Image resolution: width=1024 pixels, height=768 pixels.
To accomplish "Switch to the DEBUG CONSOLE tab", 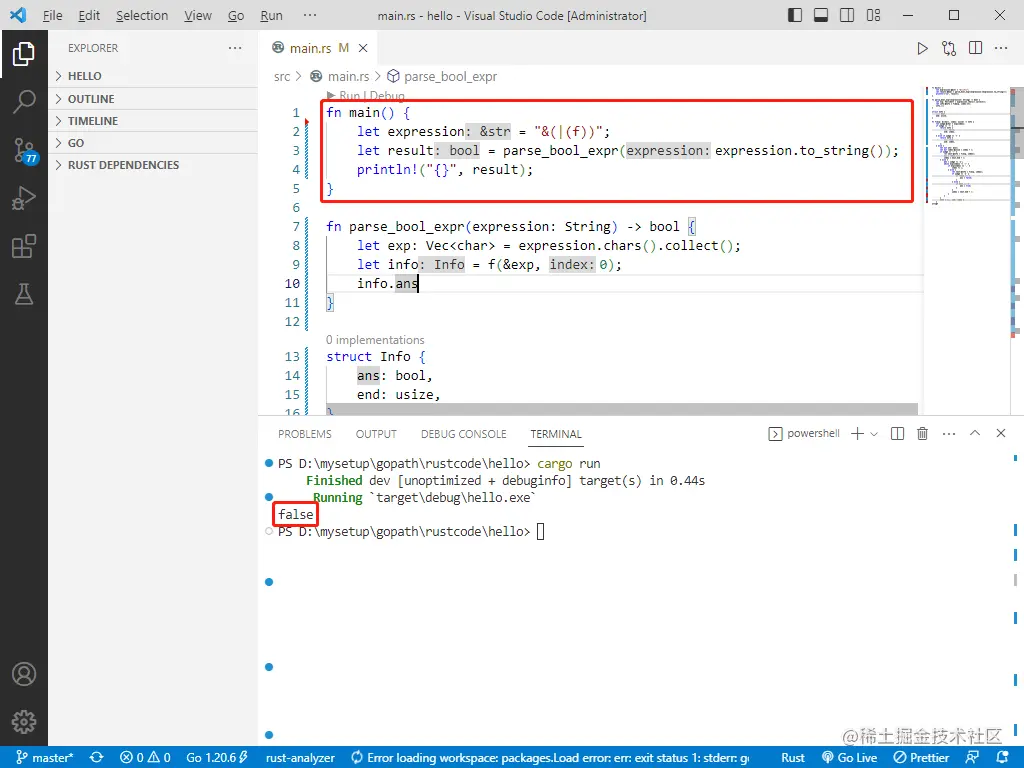I will tap(464, 434).
